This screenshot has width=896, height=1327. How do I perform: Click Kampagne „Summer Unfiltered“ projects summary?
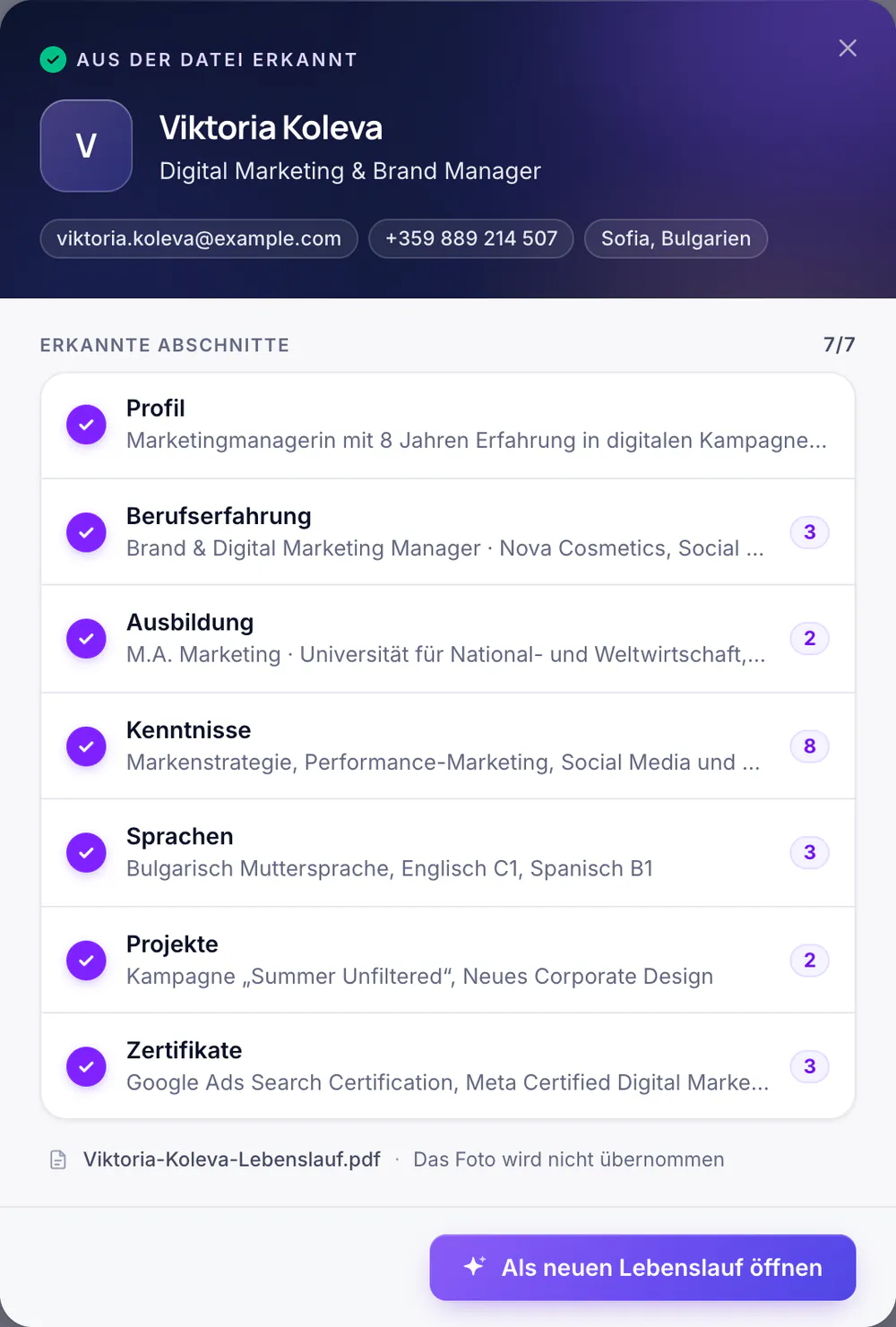(x=419, y=977)
